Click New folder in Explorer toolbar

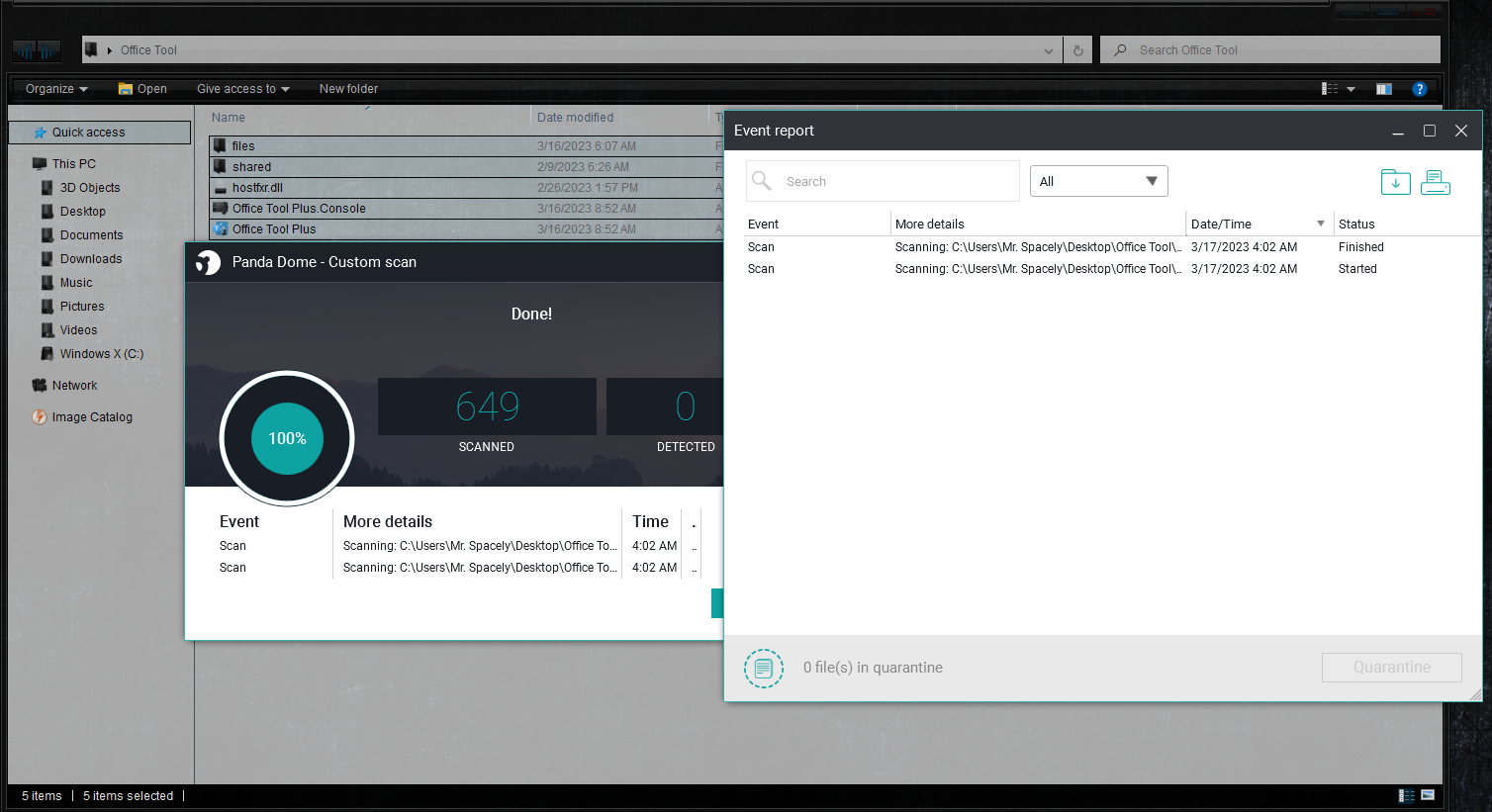(348, 89)
